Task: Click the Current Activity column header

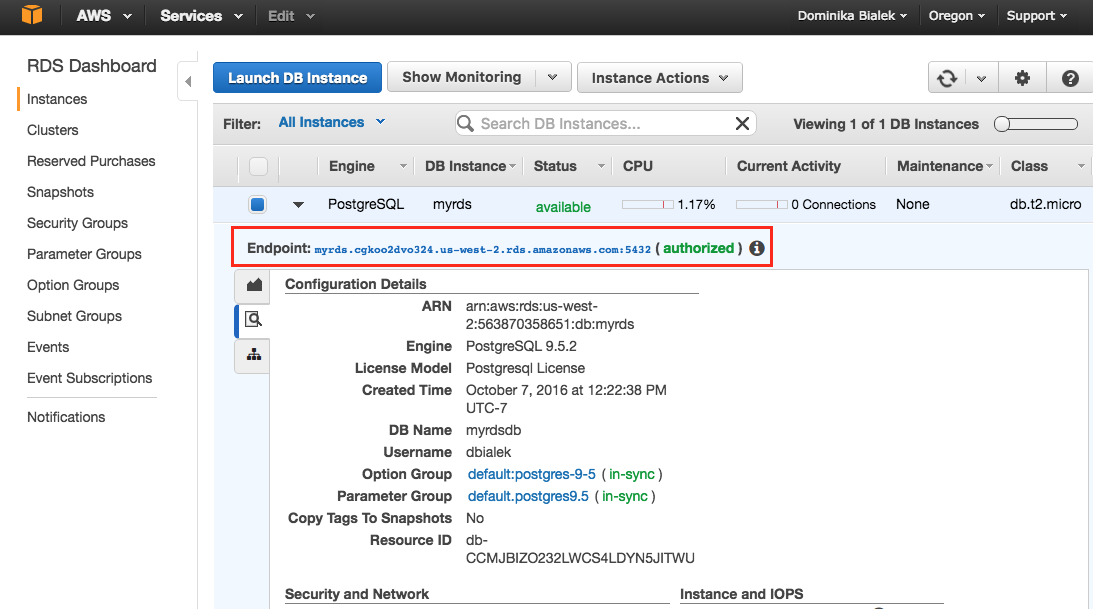Action: (789, 167)
